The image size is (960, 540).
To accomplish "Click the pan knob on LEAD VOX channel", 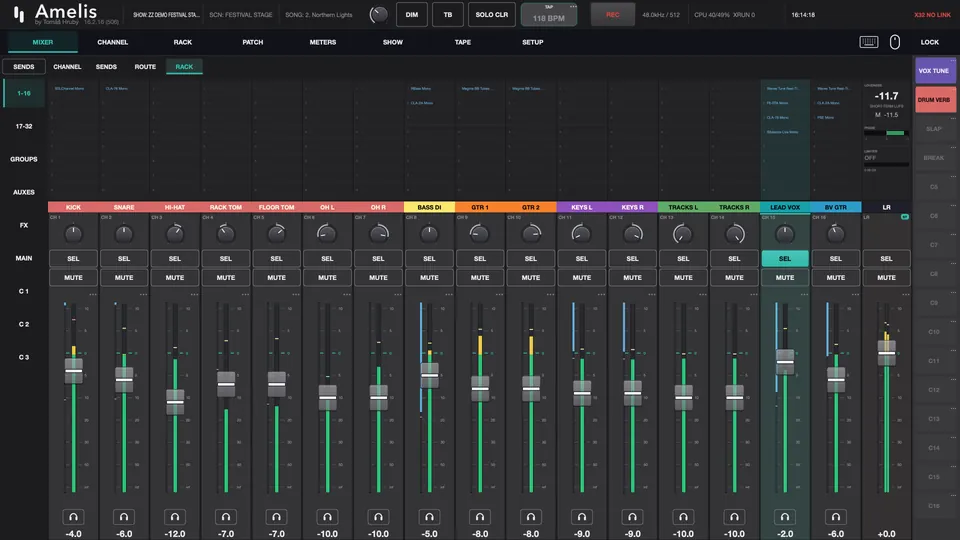I will click(x=785, y=233).
